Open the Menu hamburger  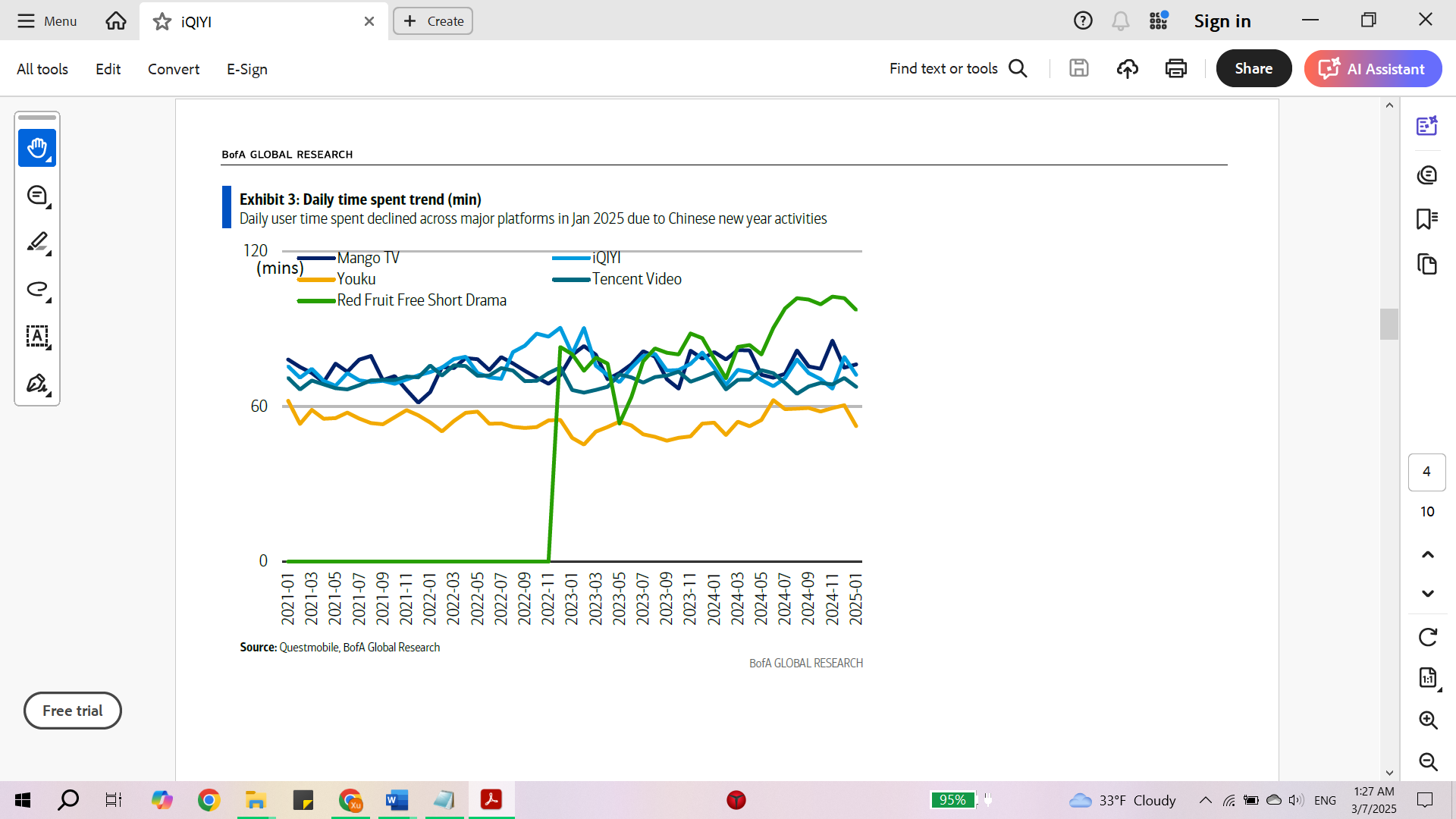coord(47,21)
